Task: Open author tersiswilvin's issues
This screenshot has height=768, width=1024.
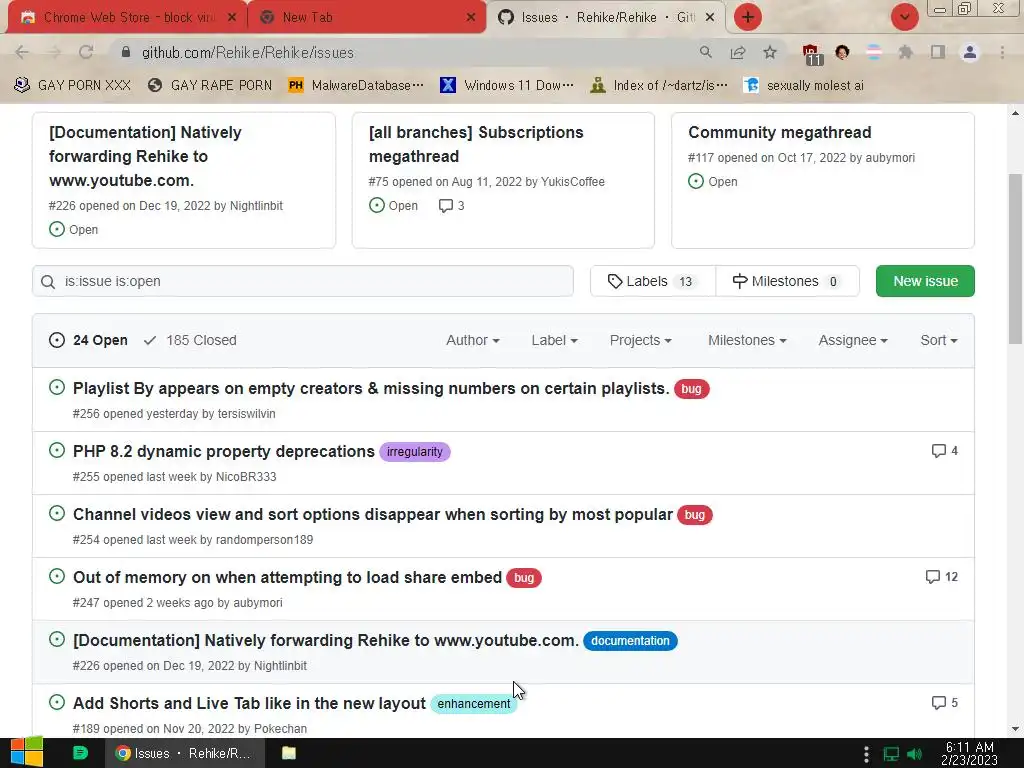Action: [x=246, y=414]
